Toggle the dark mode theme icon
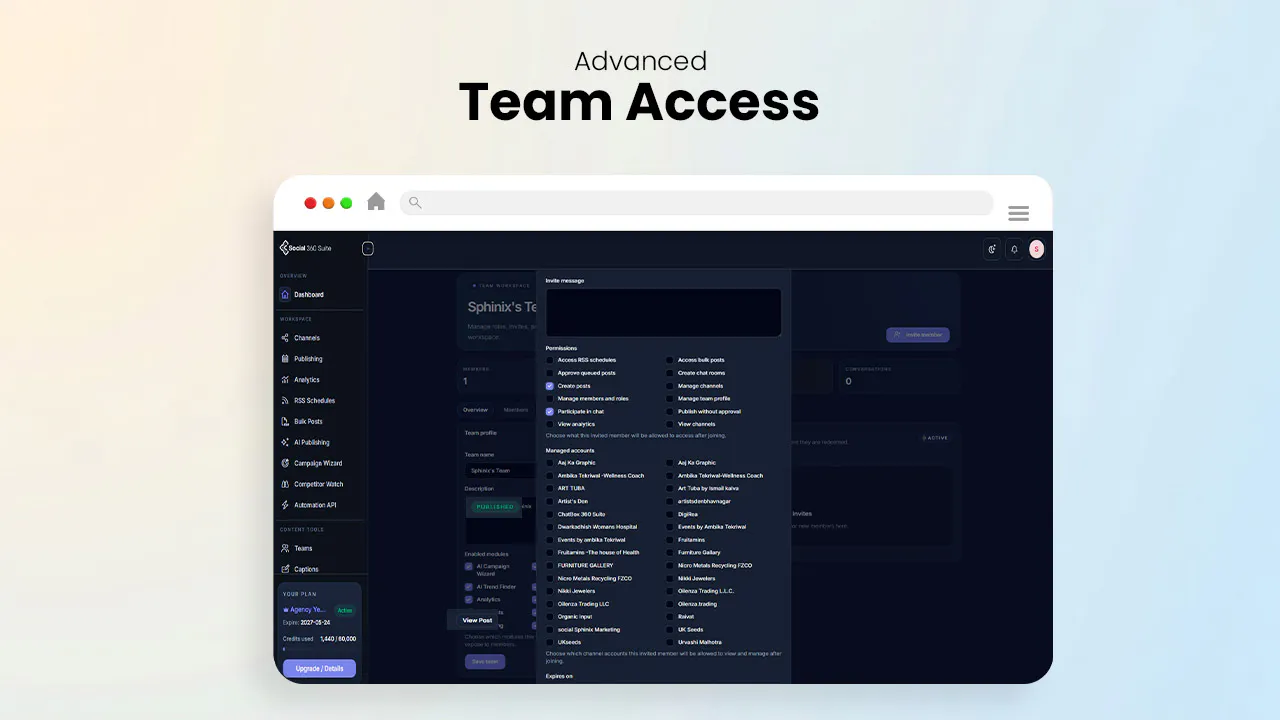This screenshot has width=1280, height=720. 992,249
